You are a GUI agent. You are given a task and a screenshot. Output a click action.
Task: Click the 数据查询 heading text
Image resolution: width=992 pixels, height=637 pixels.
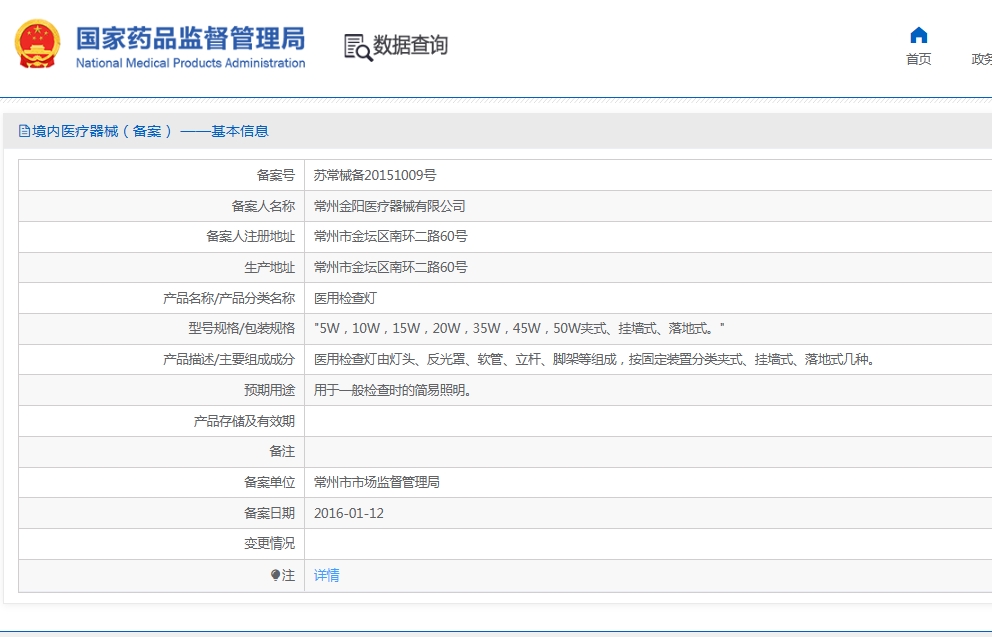410,45
